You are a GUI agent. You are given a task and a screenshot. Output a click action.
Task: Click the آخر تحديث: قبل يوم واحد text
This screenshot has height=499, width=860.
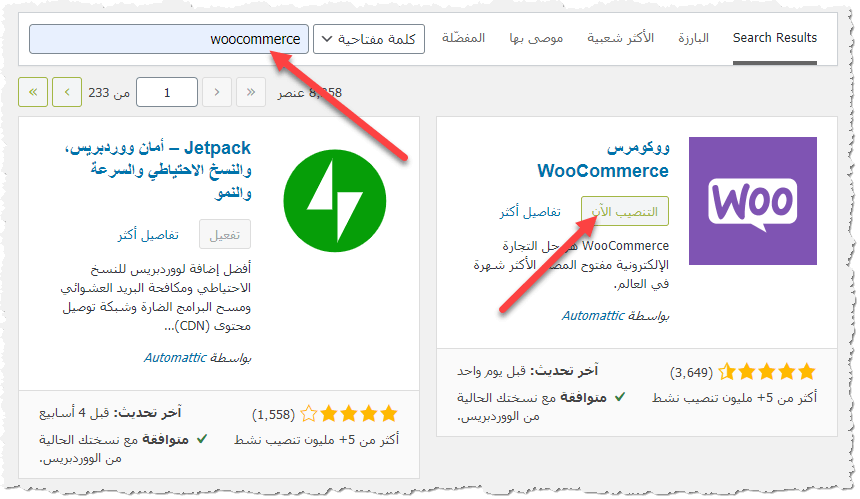[x=527, y=371]
